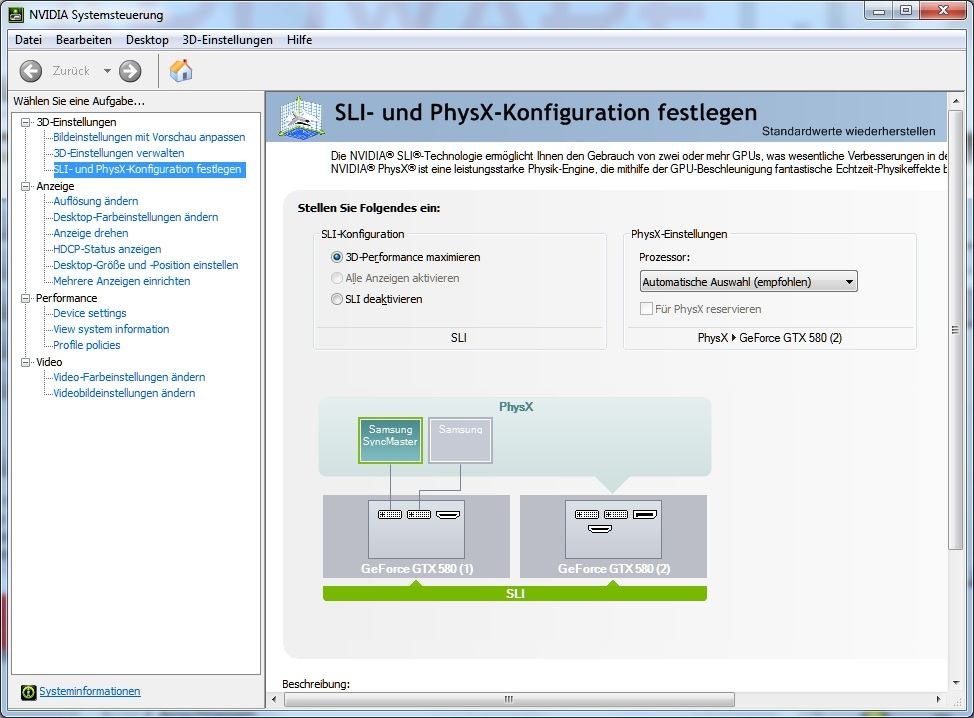Open the Back history dropdown arrow
The width and height of the screenshot is (974, 718).
tap(107, 71)
